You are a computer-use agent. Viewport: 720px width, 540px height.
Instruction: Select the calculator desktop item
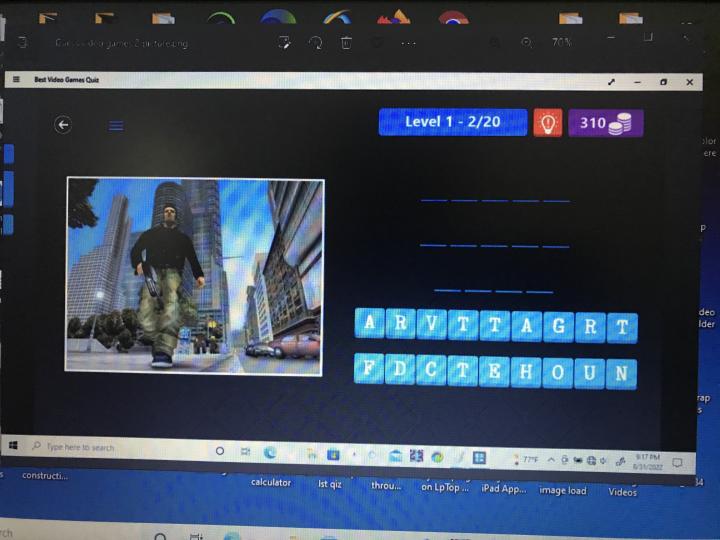[271, 483]
